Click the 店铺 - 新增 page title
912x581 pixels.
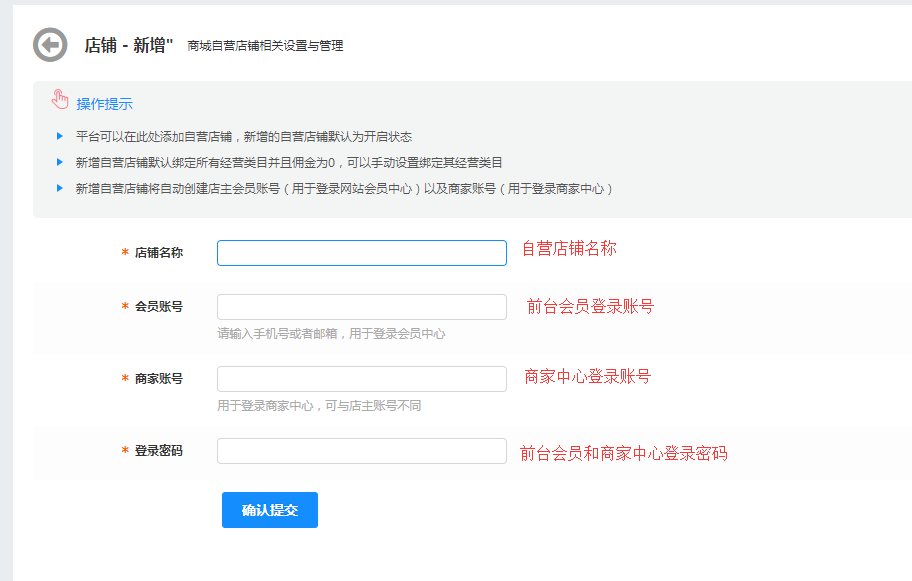click(129, 45)
